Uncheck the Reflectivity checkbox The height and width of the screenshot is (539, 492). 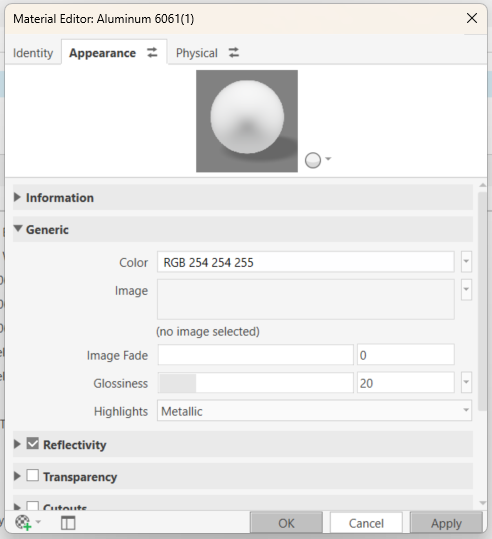tap(33, 443)
